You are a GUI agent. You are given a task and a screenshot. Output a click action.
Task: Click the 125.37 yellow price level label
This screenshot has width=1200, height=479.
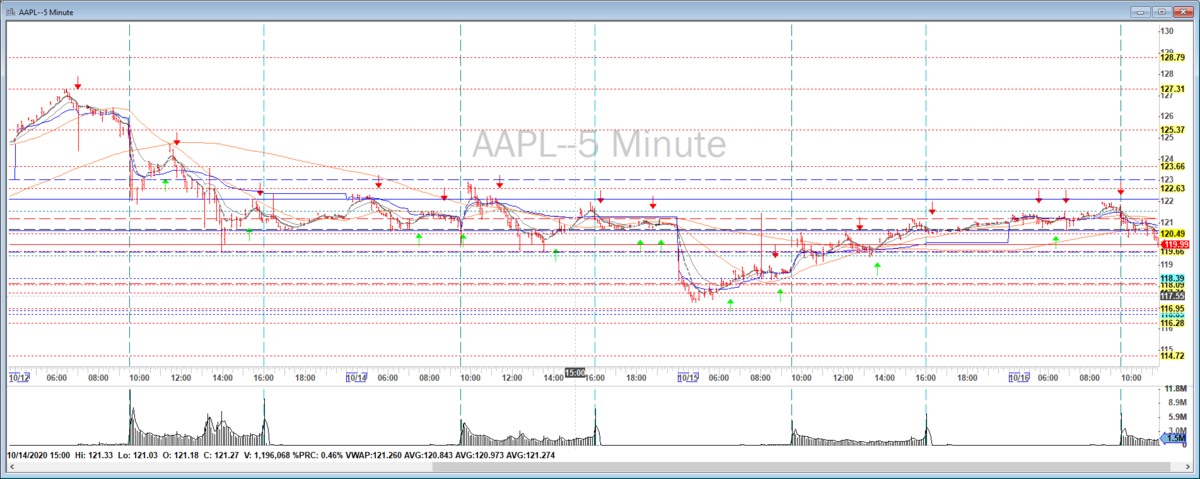[1172, 129]
